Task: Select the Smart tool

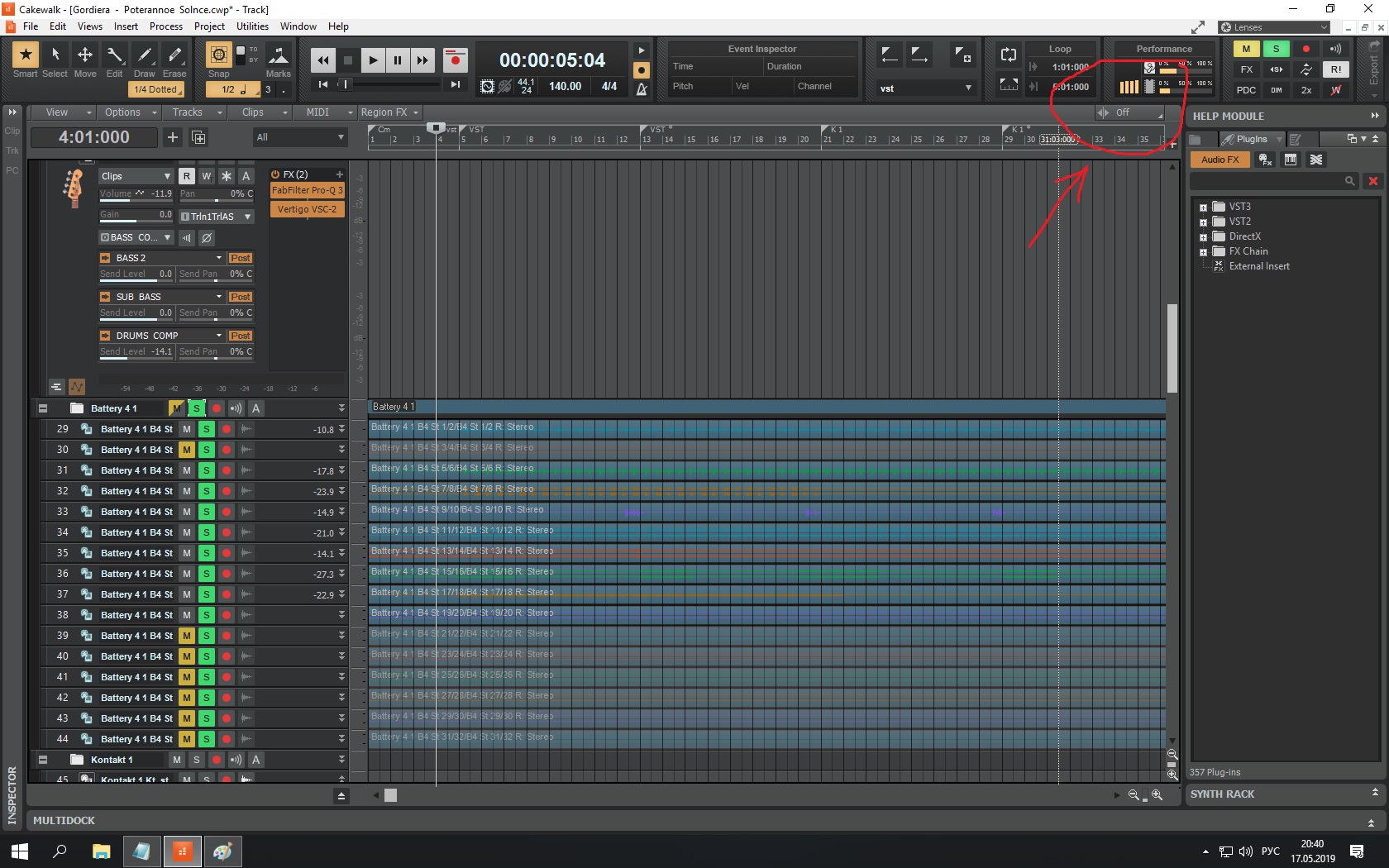Action: (25, 56)
